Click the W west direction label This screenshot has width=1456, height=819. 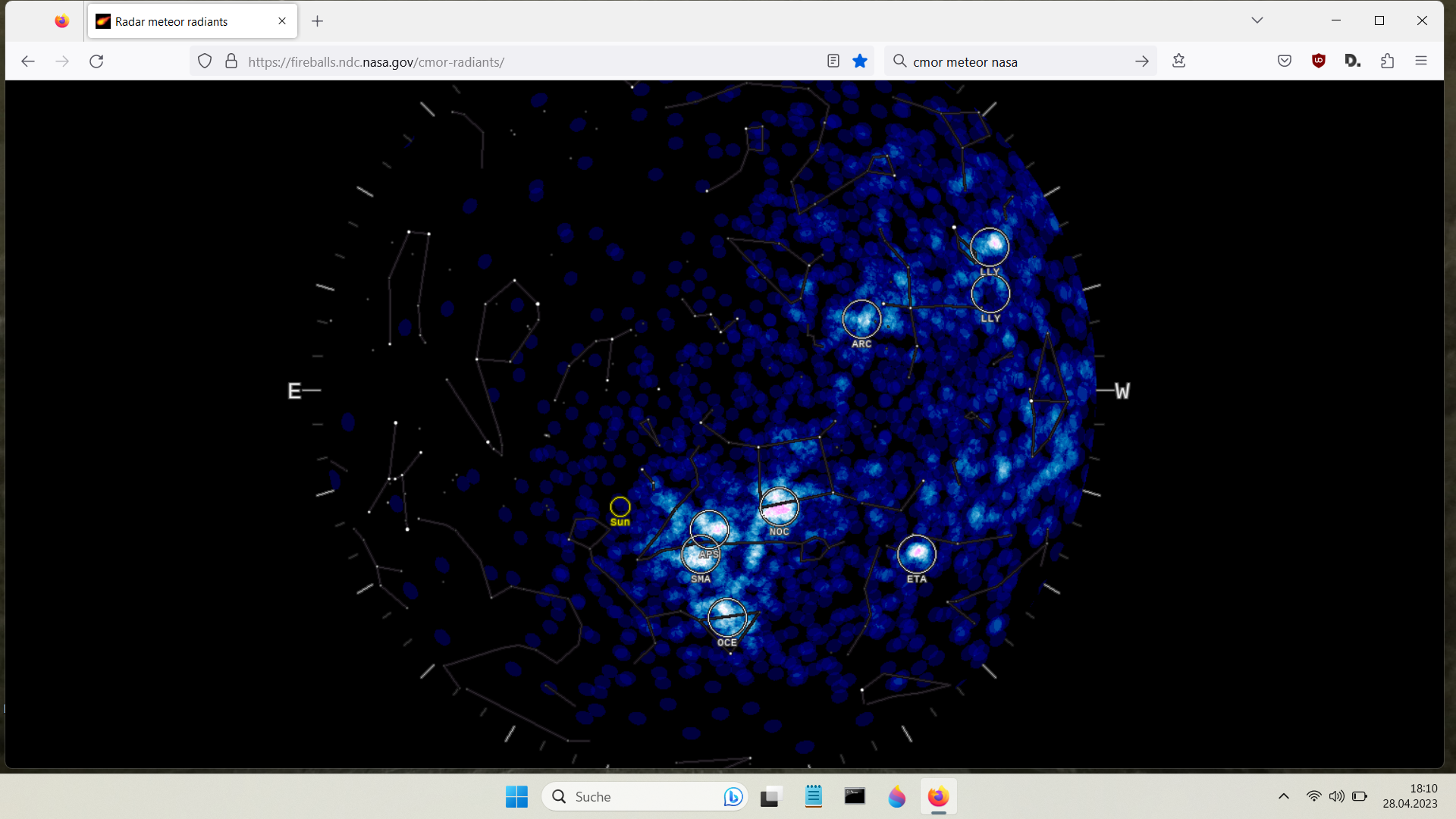(1122, 391)
